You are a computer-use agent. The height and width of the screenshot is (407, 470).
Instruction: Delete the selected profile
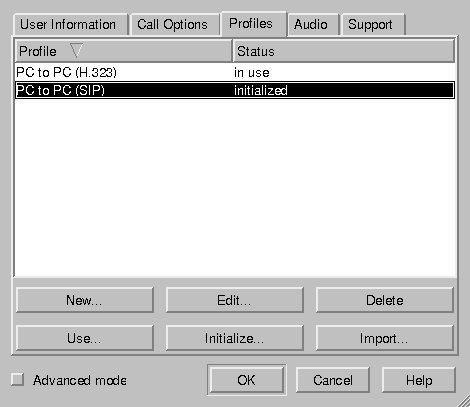point(385,300)
